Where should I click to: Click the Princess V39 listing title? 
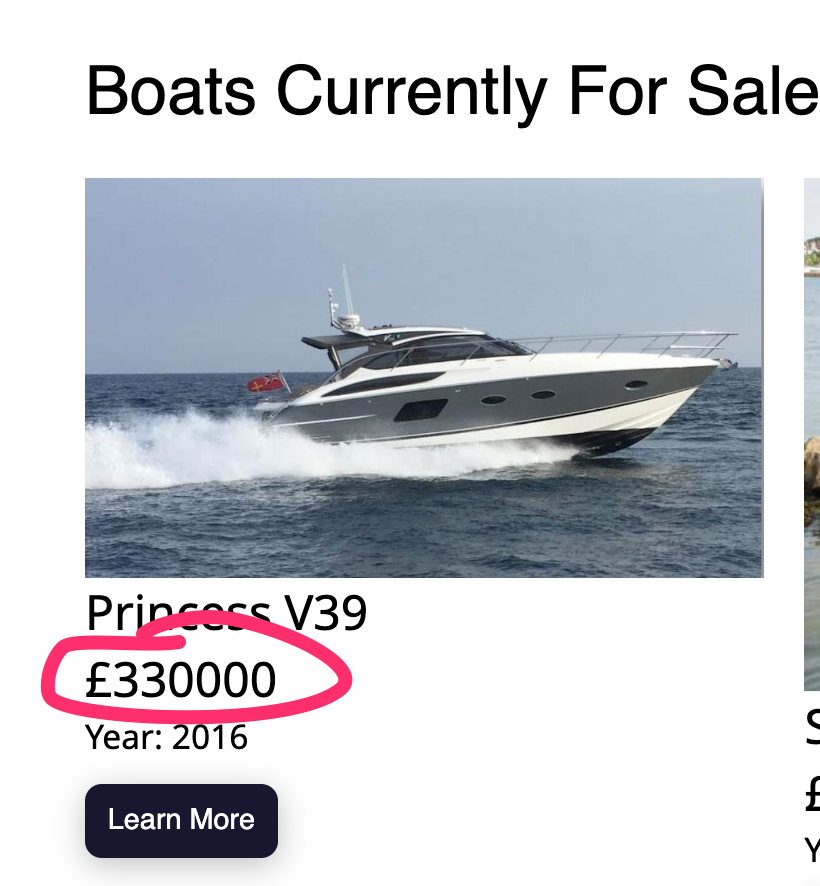pos(226,613)
